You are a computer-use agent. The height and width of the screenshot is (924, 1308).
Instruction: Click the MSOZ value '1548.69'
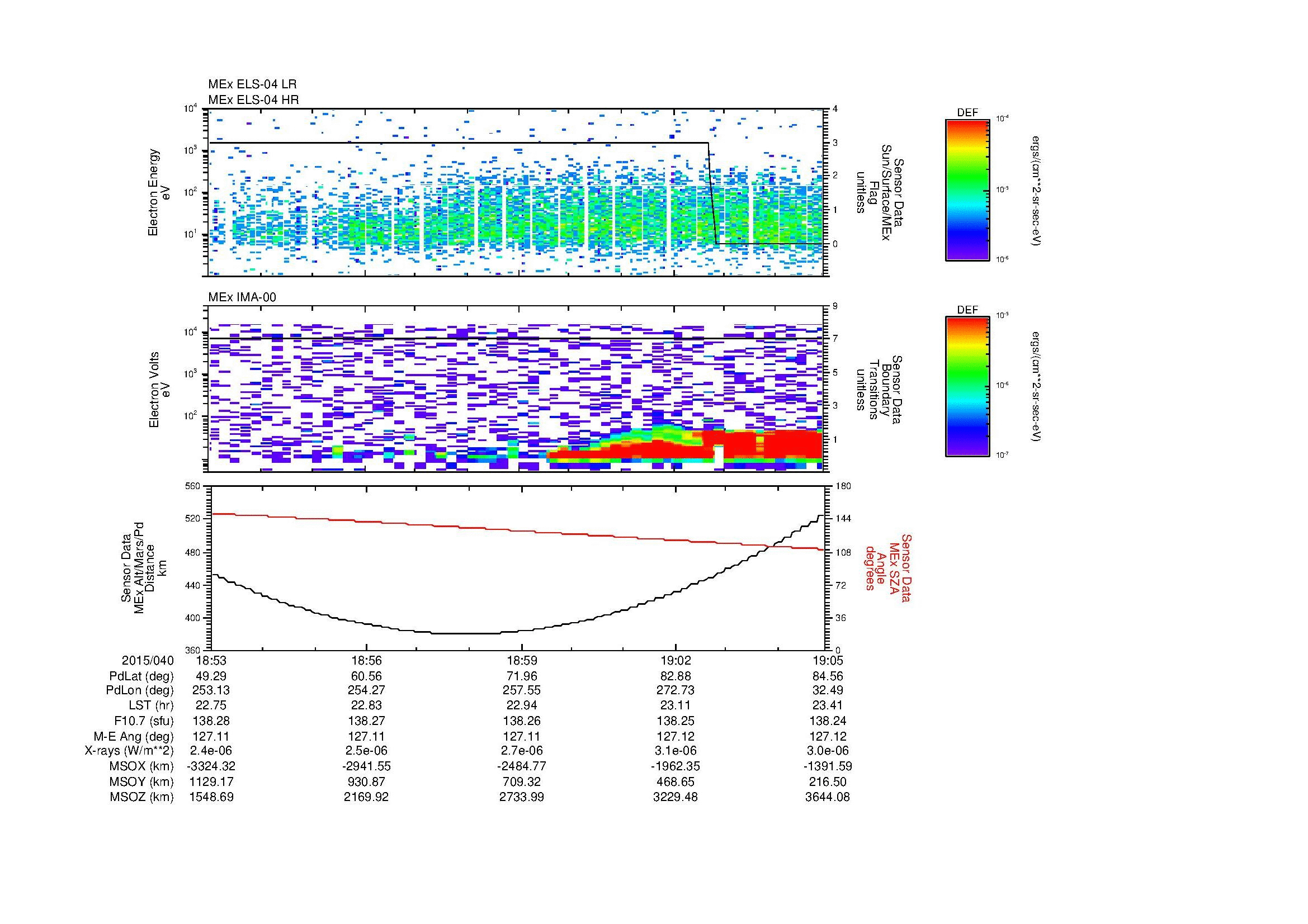(211, 797)
